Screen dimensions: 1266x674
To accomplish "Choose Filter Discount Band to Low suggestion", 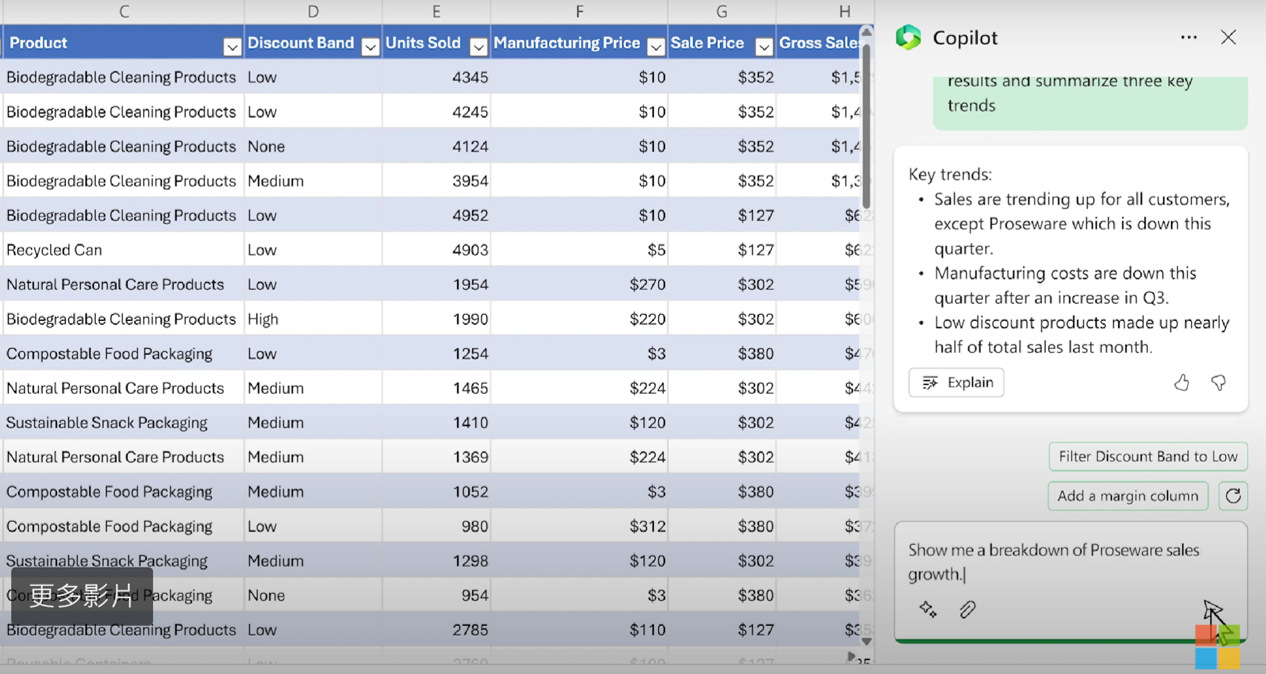I will [1147, 457].
